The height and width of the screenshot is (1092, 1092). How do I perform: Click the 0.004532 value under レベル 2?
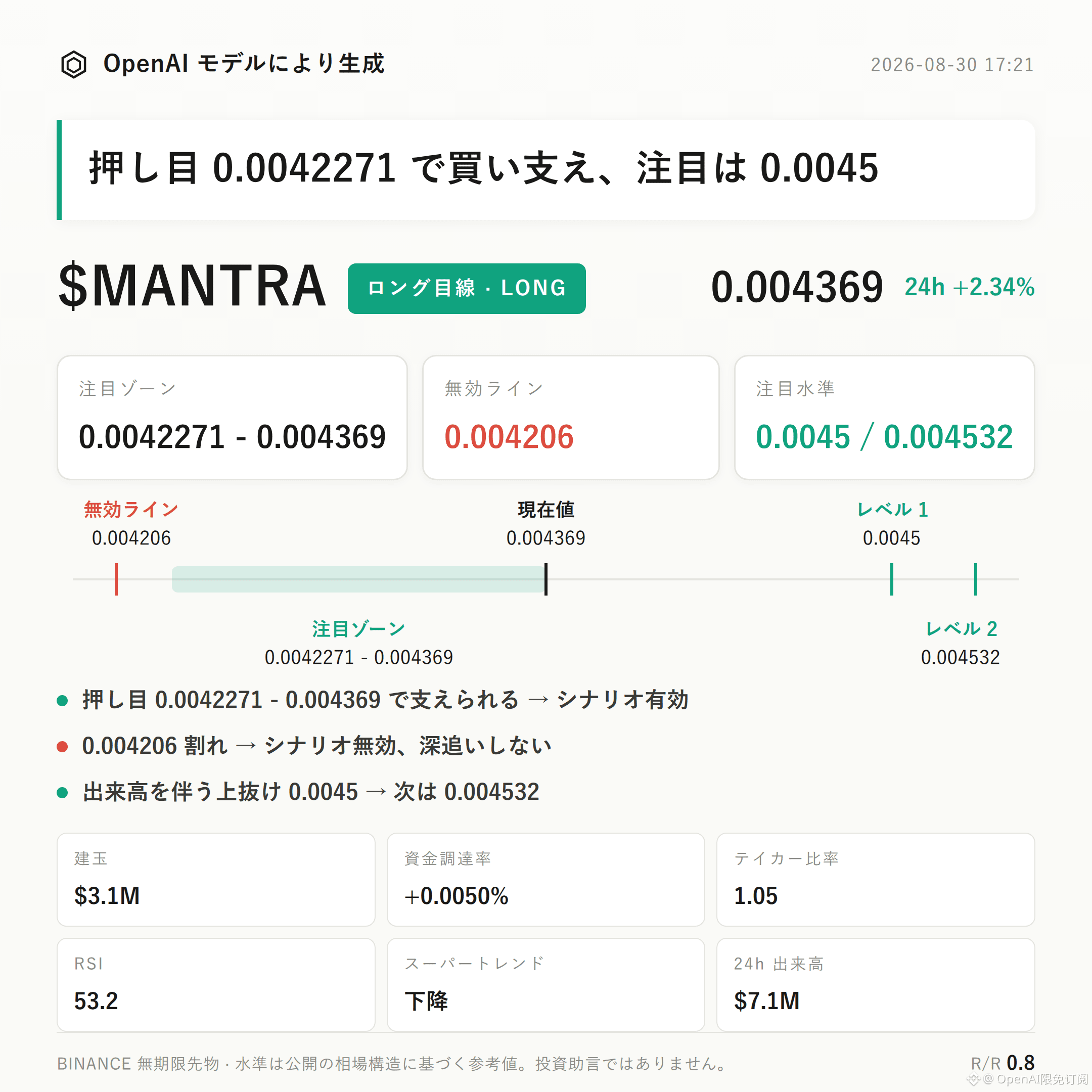pos(961,657)
